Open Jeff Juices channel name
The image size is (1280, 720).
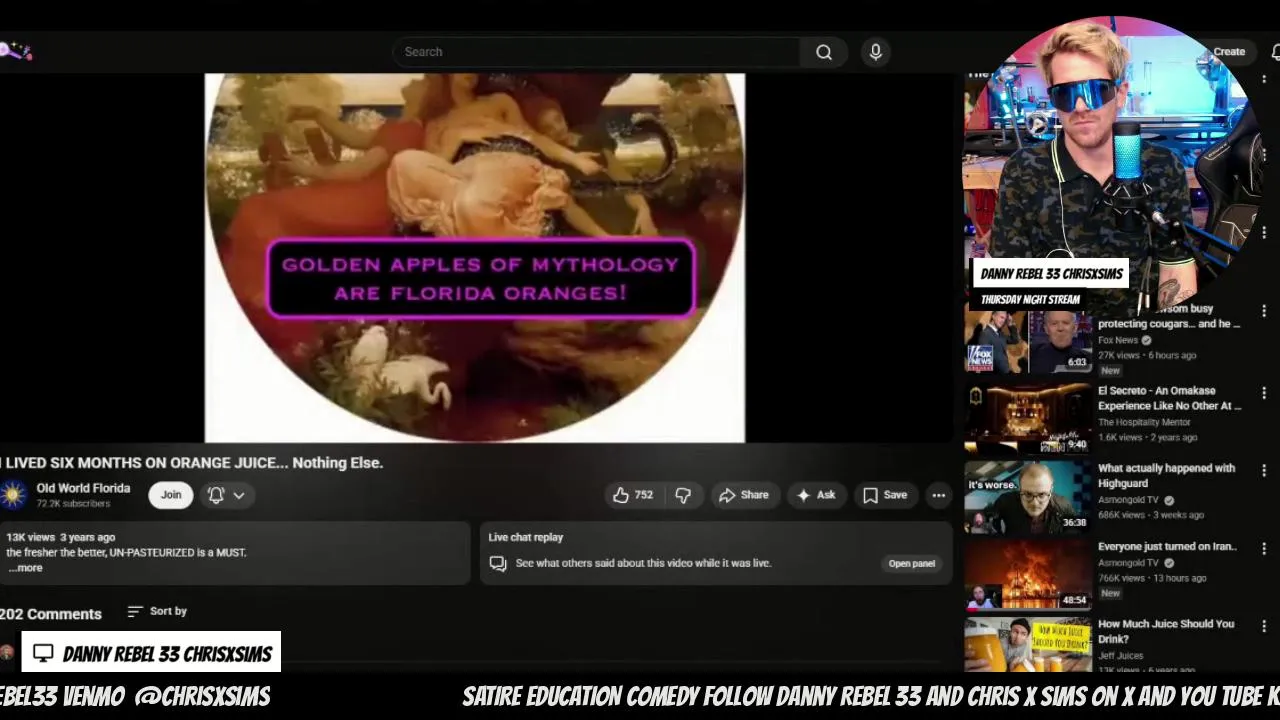click(x=1120, y=656)
